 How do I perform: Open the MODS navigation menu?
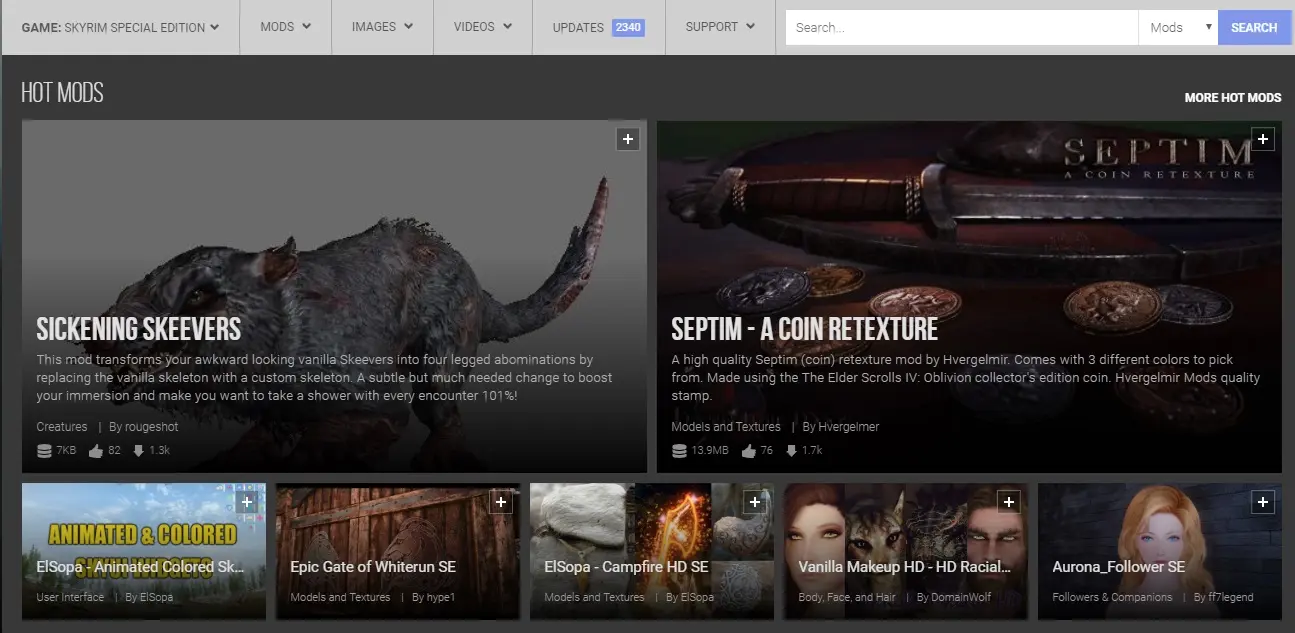coord(286,27)
